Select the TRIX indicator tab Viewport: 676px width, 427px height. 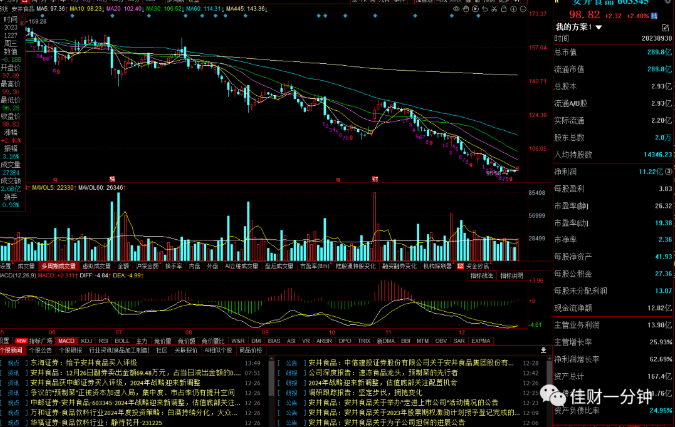pos(364,341)
